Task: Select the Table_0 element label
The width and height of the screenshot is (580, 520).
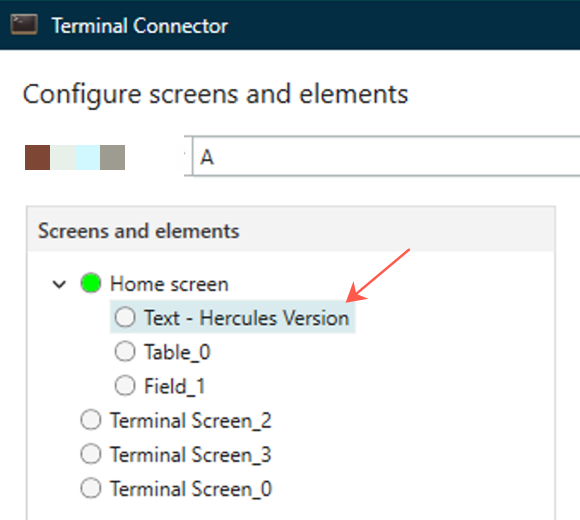Action: point(177,352)
